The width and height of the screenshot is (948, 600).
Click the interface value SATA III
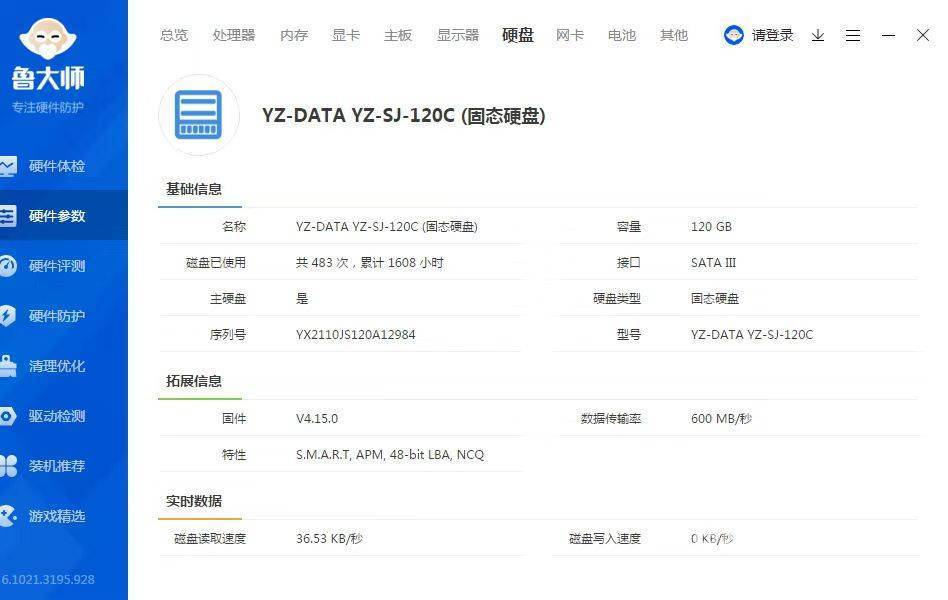click(713, 262)
